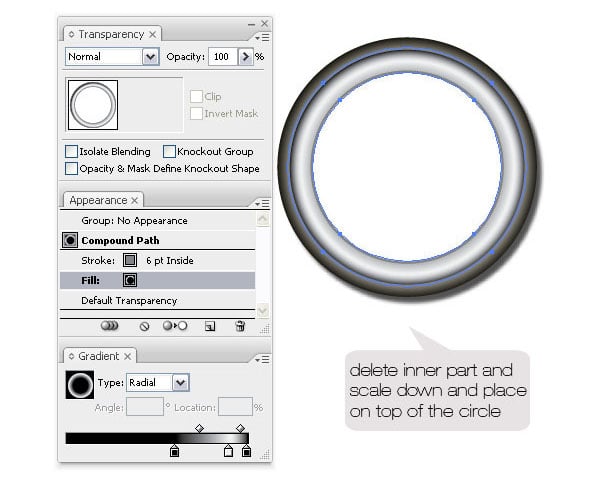Open Gradient panel options menu icon
The image size is (600, 478).
pyautogui.click(x=262, y=359)
